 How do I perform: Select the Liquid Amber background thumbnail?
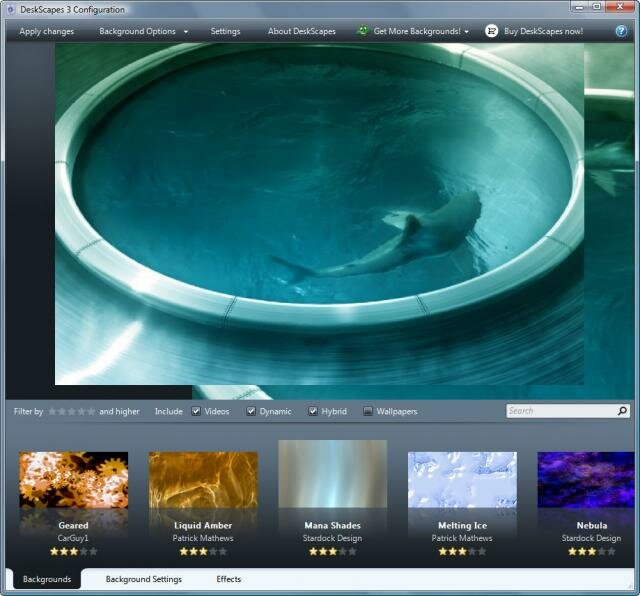[203, 480]
